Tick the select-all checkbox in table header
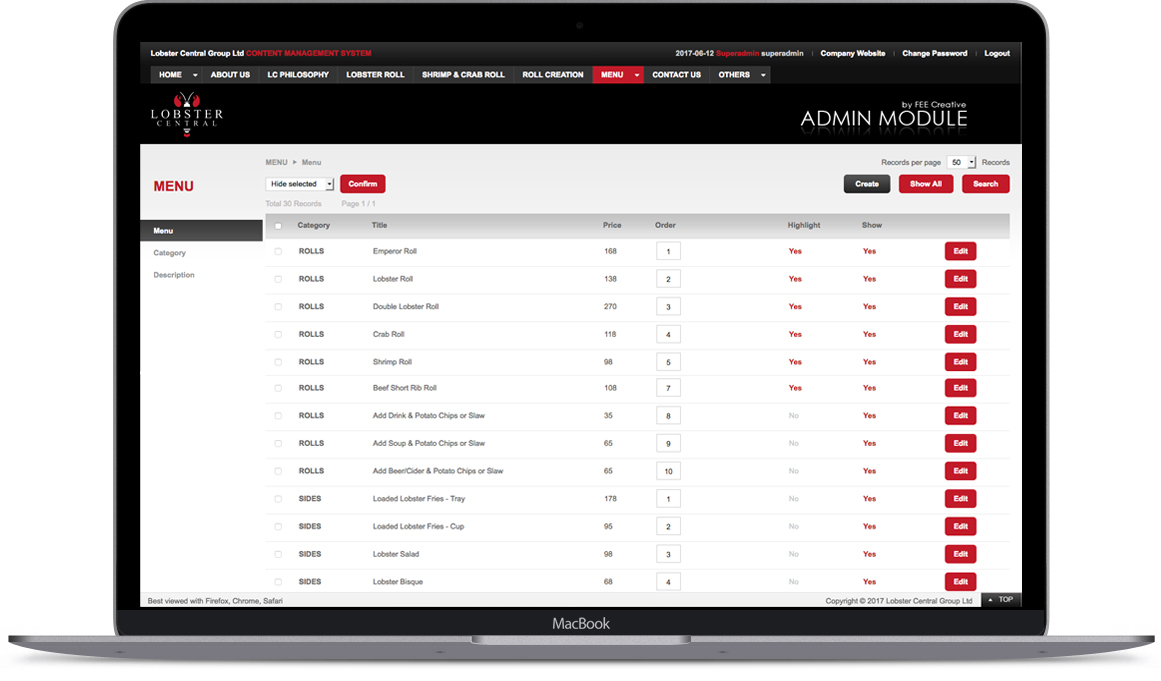1161x681 pixels. 278,226
